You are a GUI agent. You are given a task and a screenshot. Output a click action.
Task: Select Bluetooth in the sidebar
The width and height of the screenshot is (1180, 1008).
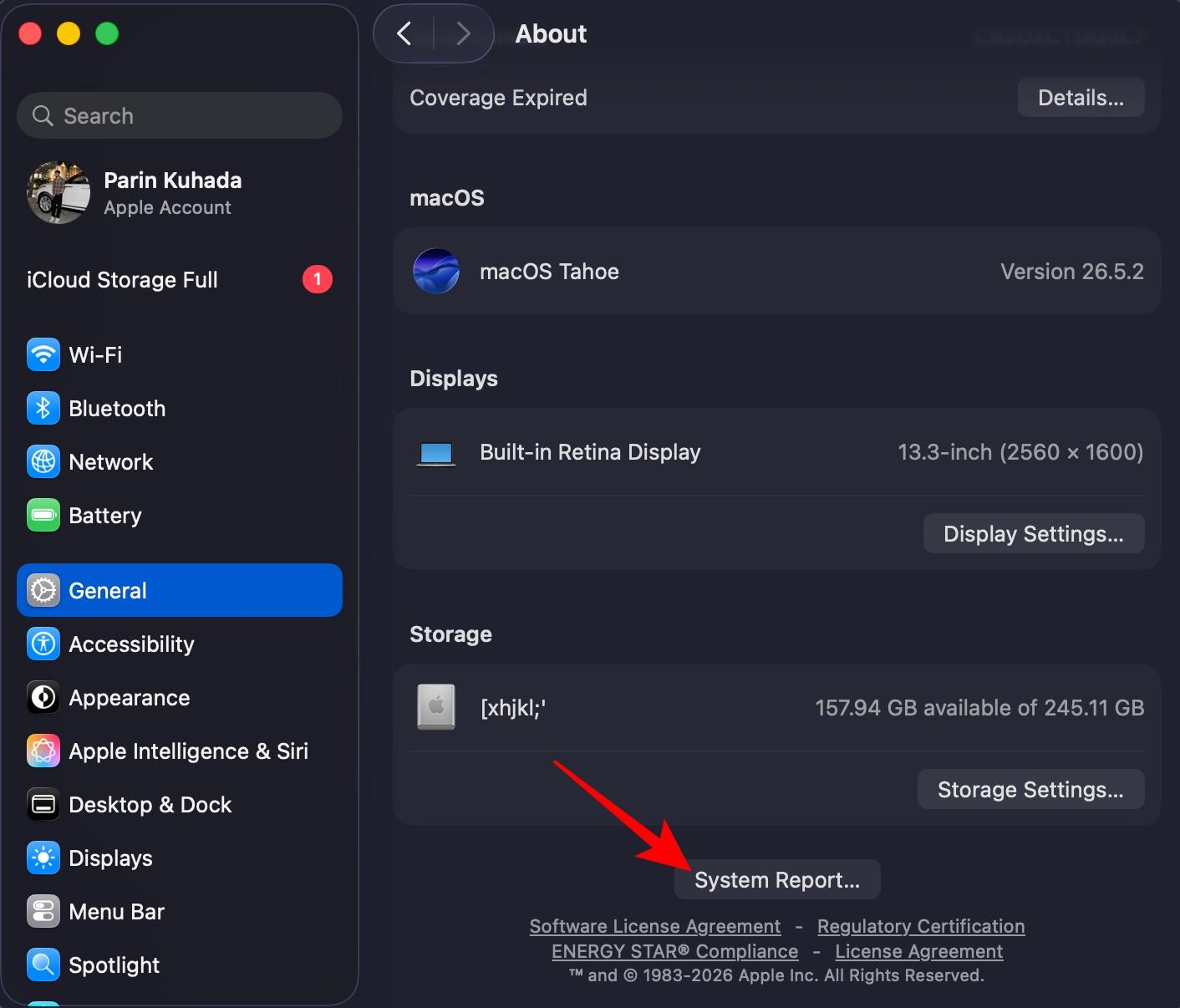(180, 408)
